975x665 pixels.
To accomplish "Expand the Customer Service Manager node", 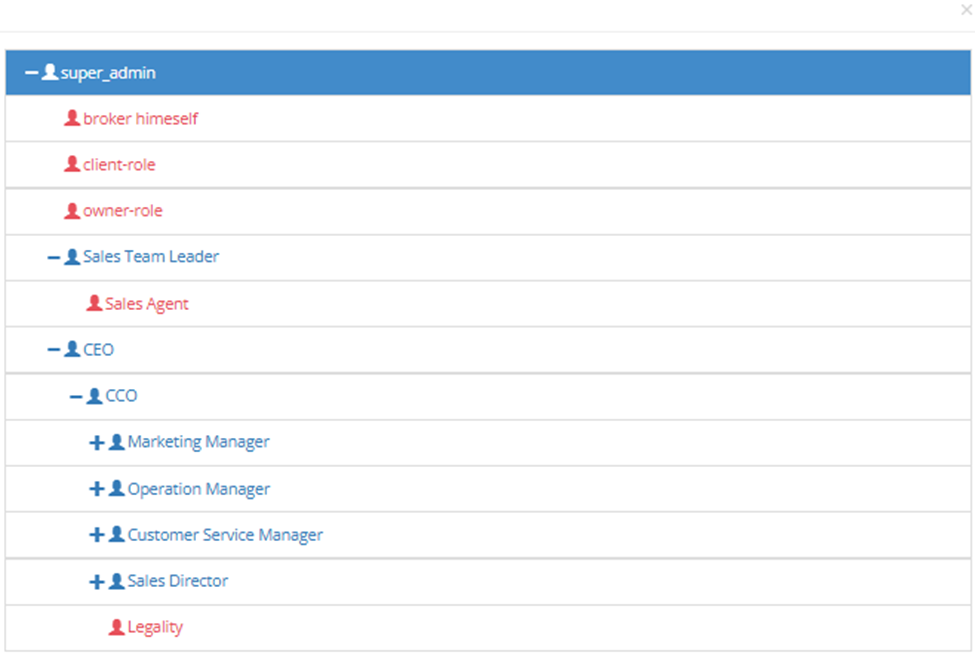I will click(x=96, y=535).
